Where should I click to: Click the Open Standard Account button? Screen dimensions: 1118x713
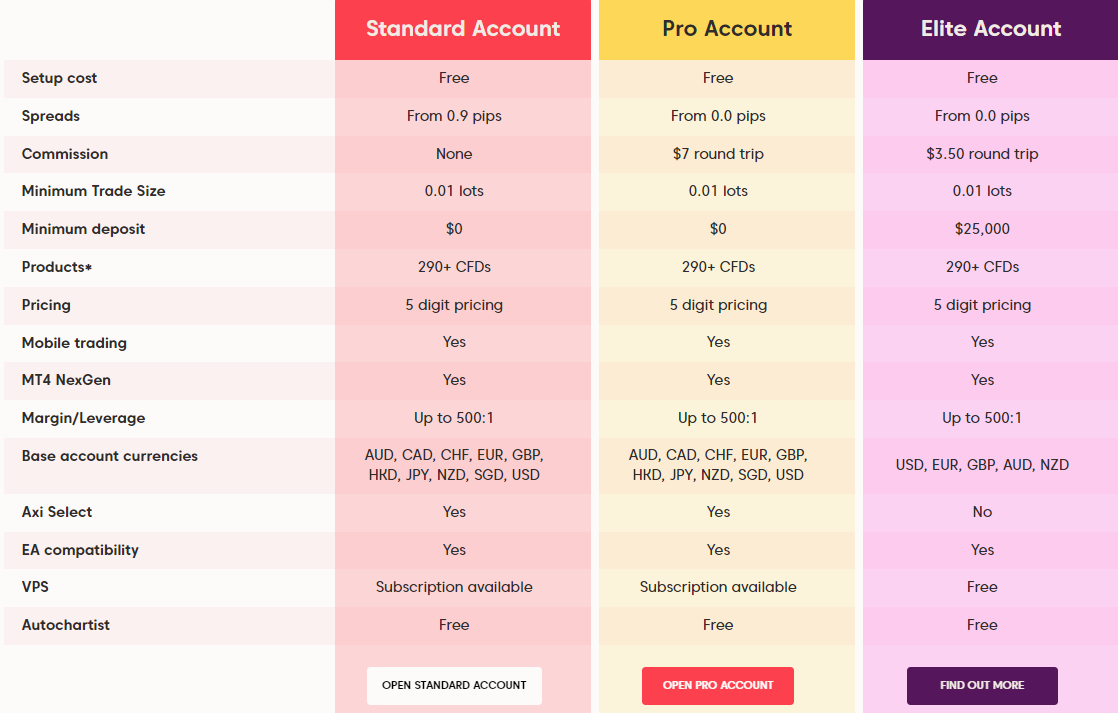point(454,685)
